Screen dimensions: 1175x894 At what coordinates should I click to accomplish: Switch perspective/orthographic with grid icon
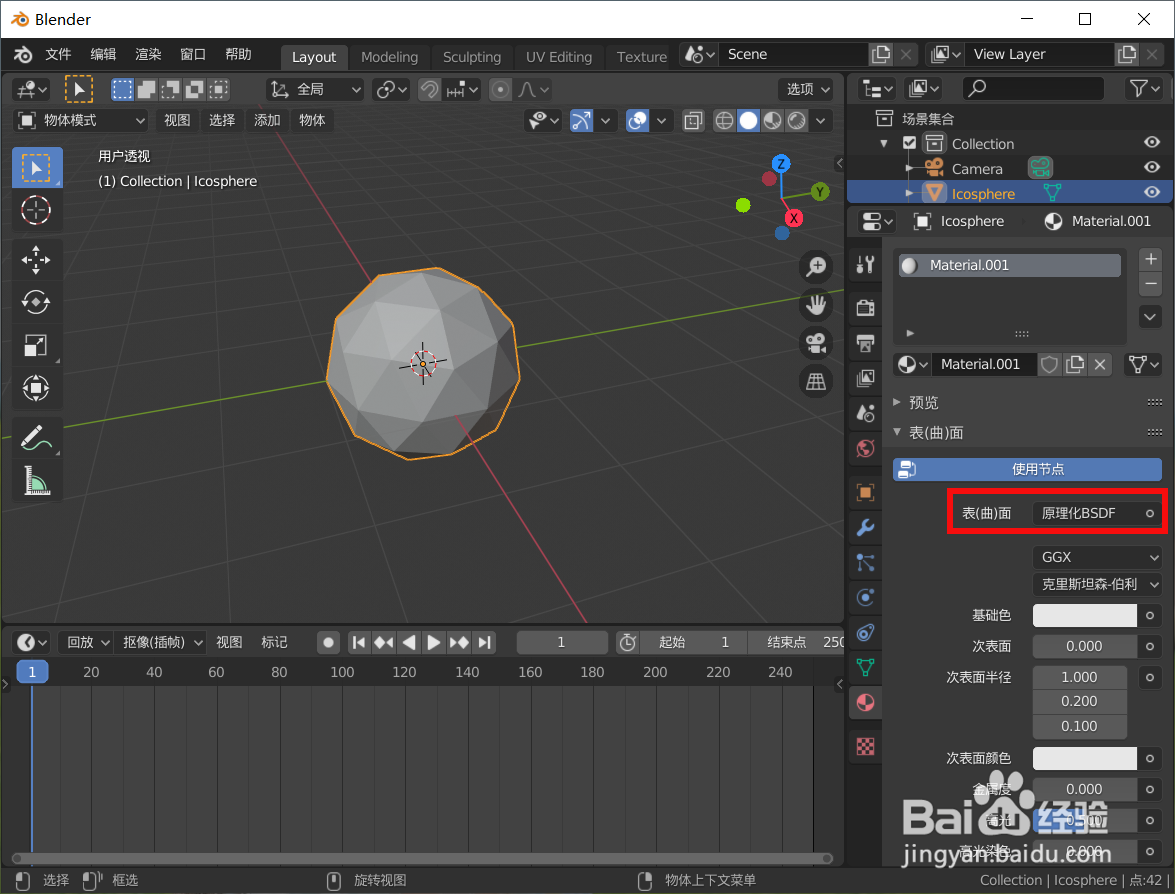[816, 381]
